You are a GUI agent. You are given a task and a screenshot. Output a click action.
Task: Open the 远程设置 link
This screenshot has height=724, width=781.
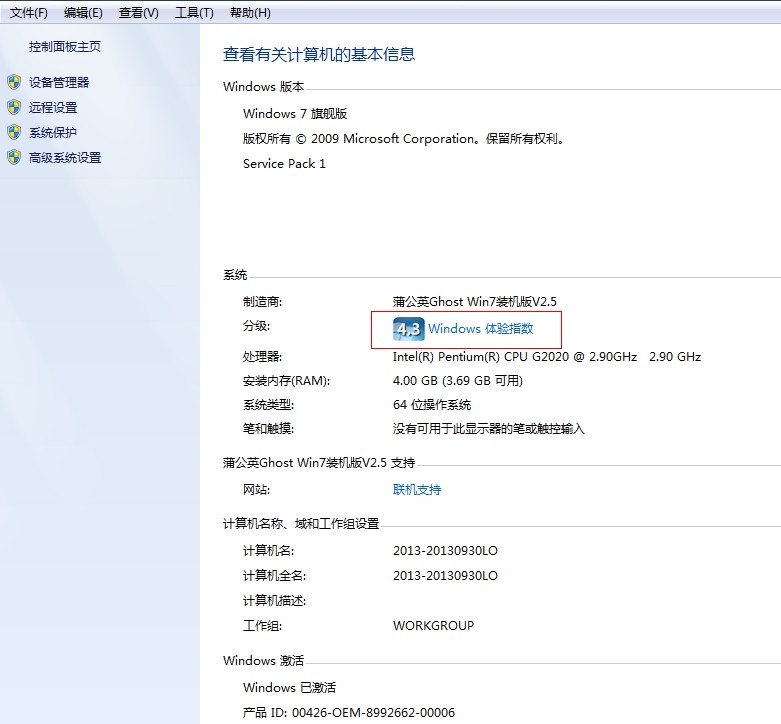[53, 108]
